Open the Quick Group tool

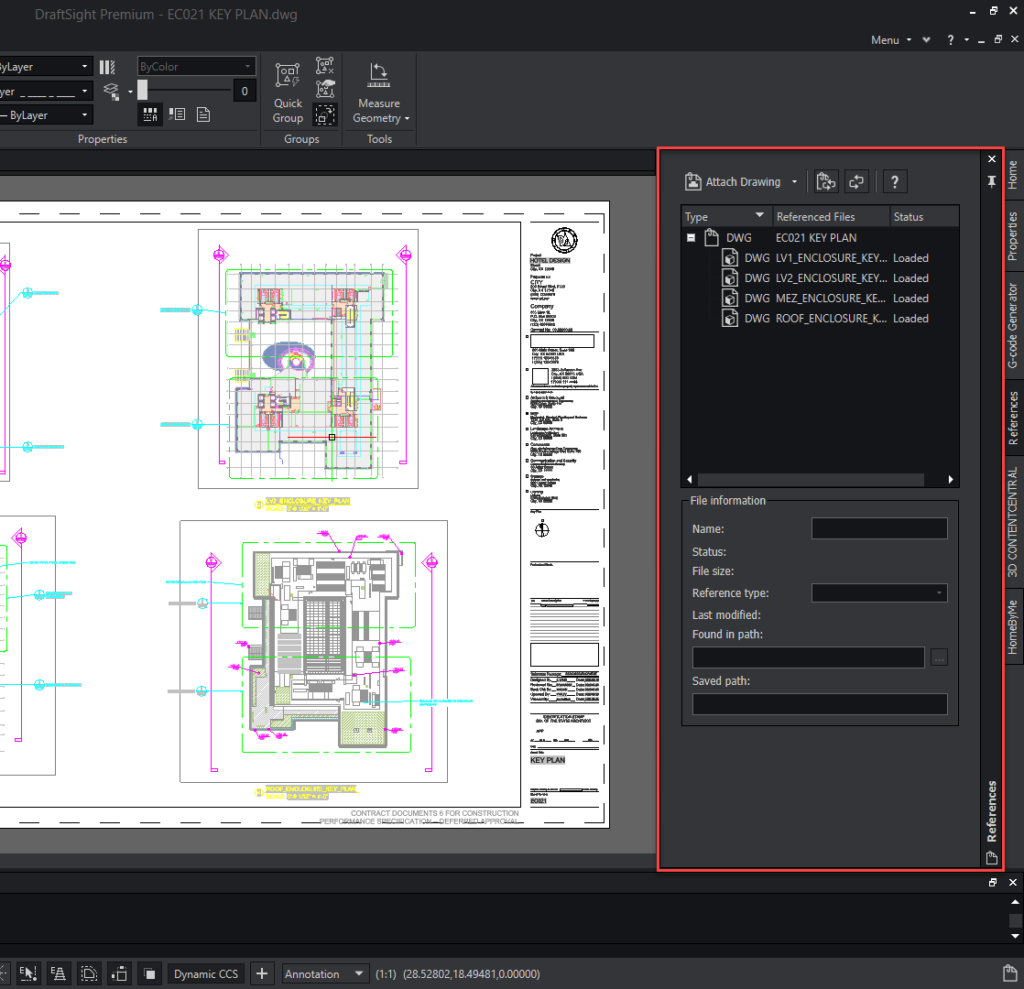pos(287,90)
